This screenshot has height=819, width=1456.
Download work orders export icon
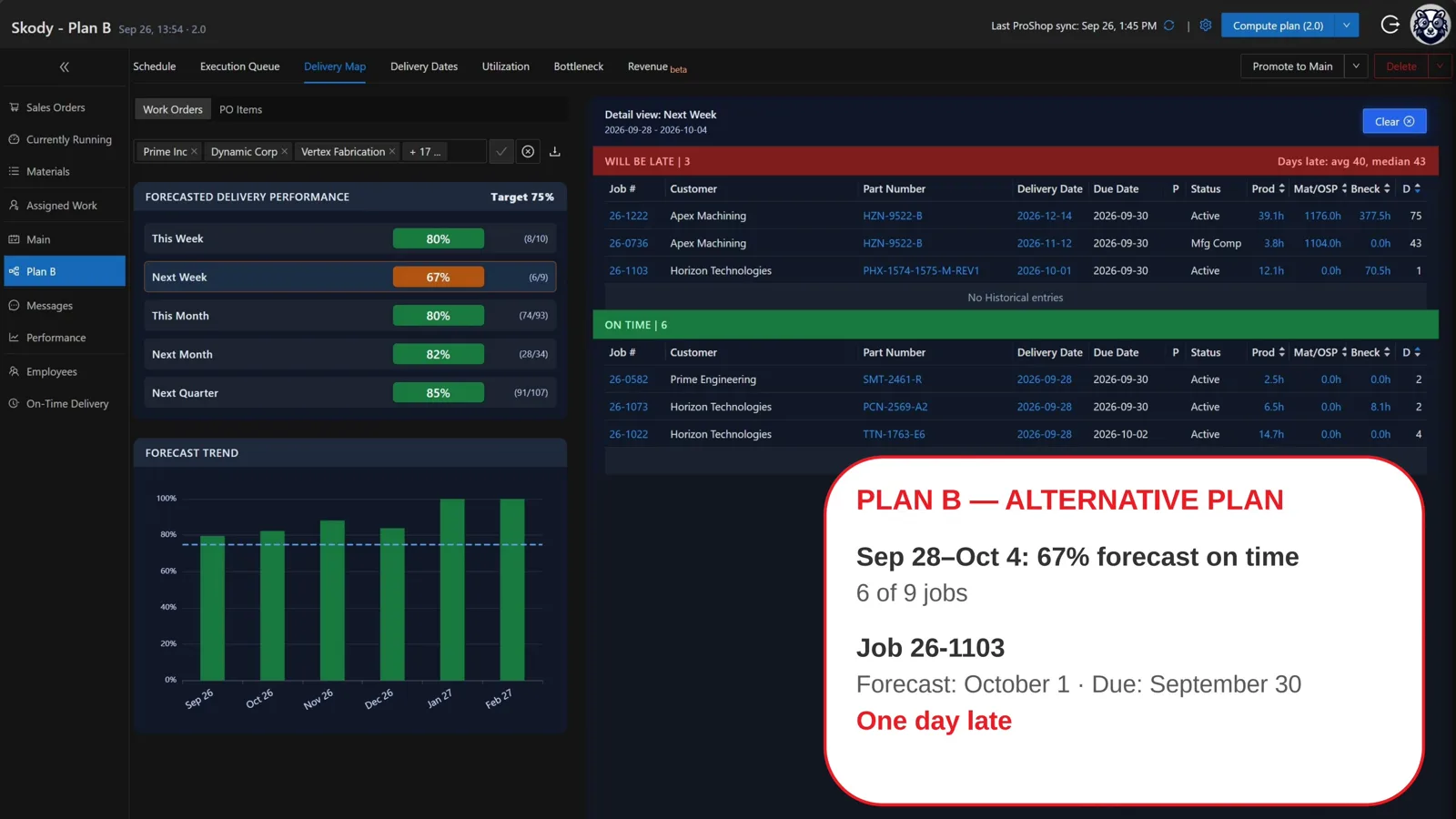click(x=555, y=152)
